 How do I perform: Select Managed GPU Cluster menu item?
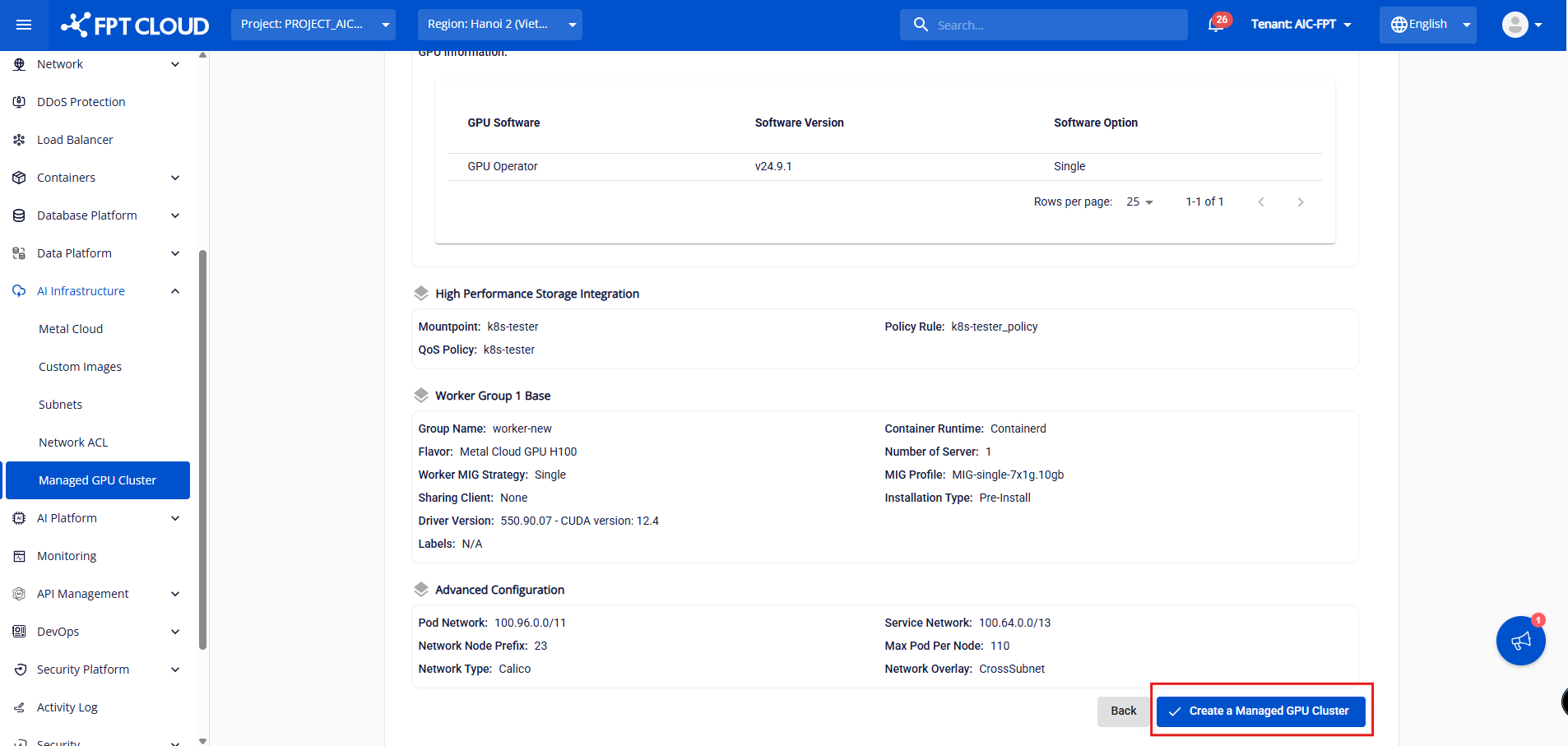(97, 480)
